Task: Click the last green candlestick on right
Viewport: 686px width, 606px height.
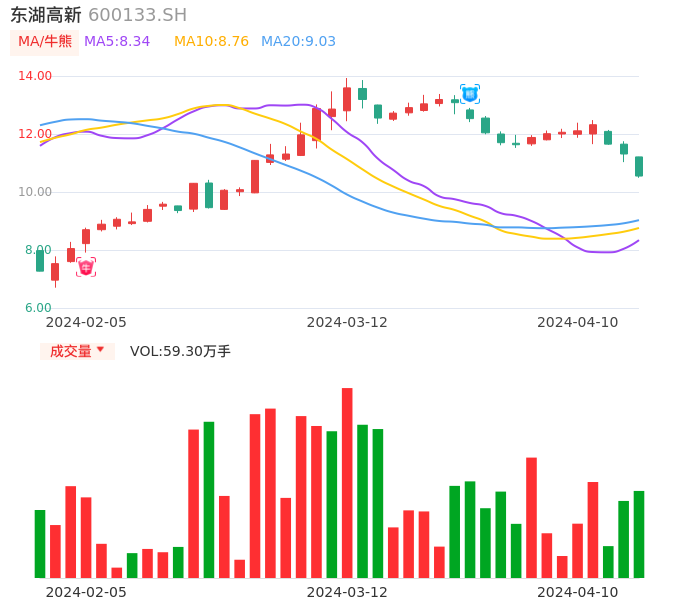Action: (639, 166)
